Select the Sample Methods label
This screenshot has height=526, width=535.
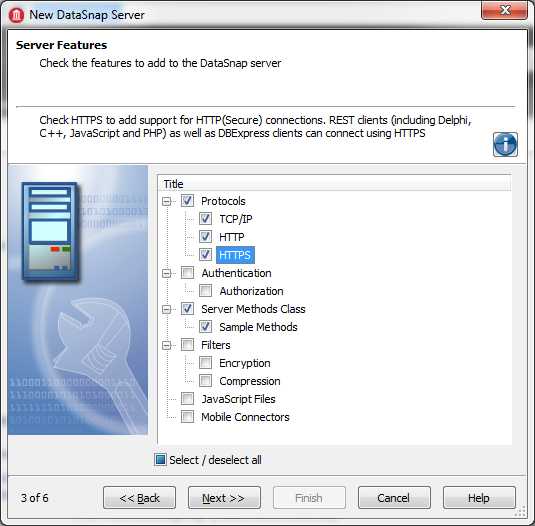click(258, 327)
